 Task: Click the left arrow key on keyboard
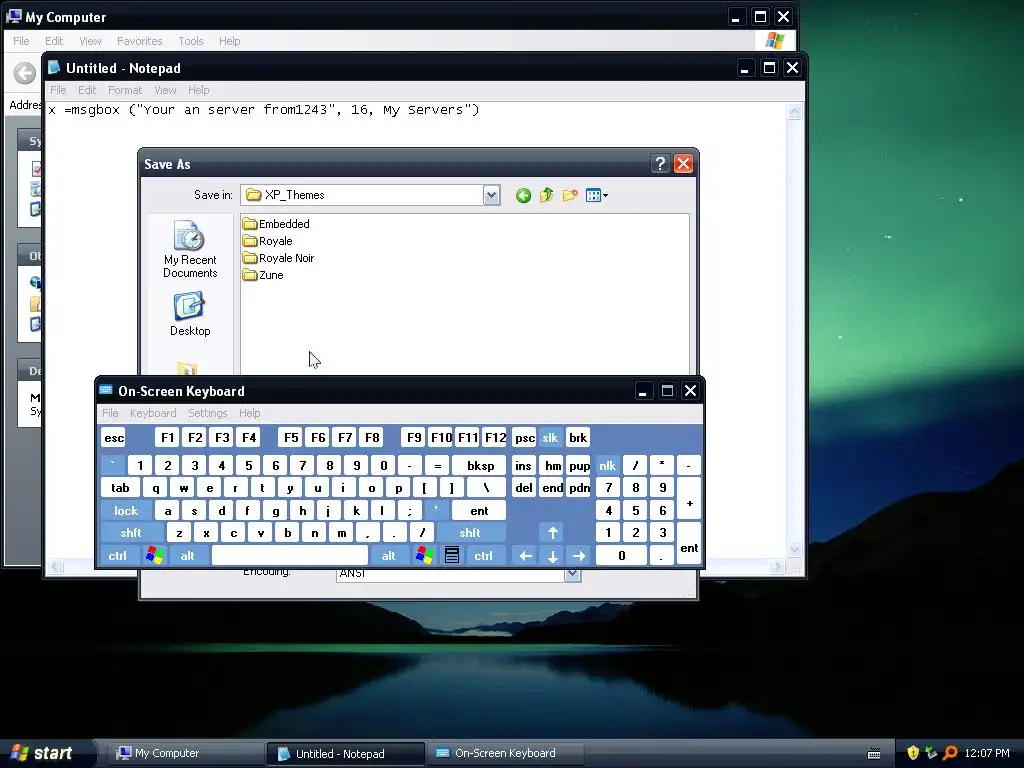pyautogui.click(x=525, y=556)
